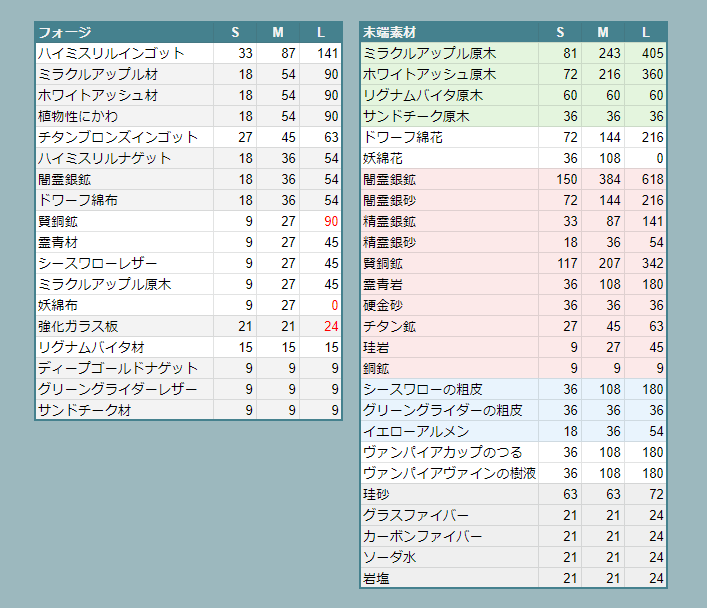This screenshot has height=608, width=707.
Task: Click the ドワーフ綿花 cell
Action: pos(450,137)
